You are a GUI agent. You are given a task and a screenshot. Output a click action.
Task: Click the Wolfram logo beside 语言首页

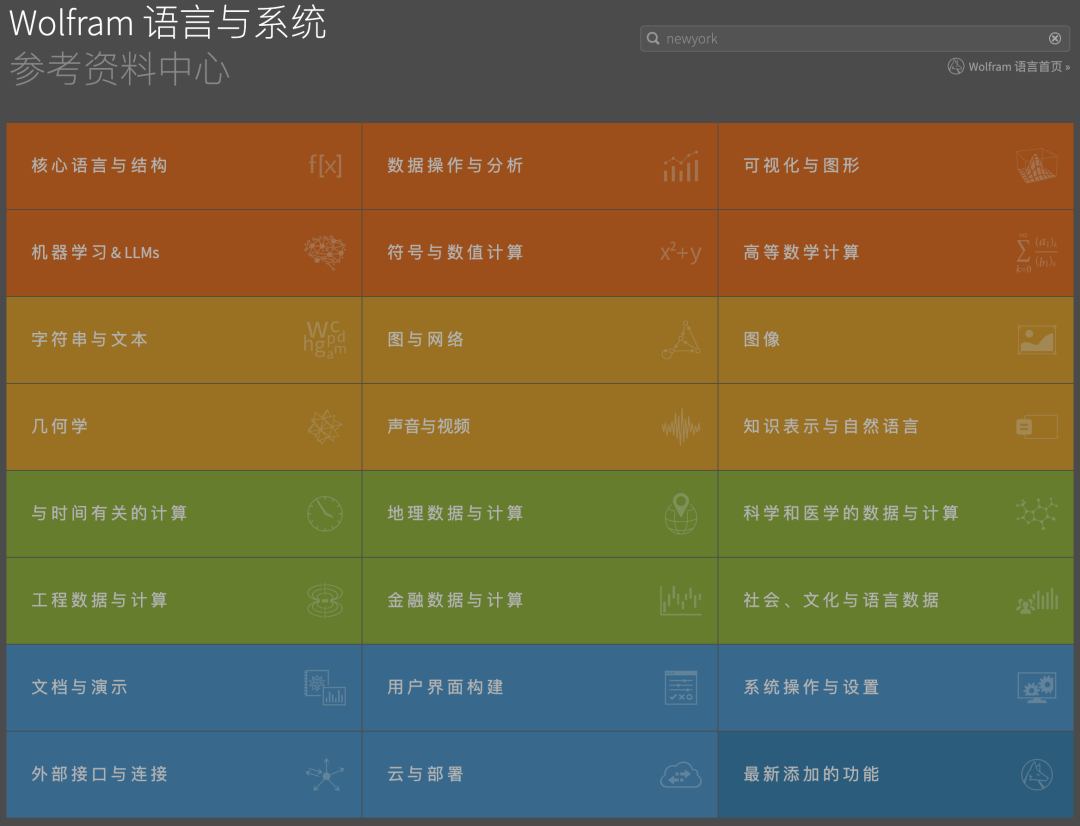click(956, 66)
